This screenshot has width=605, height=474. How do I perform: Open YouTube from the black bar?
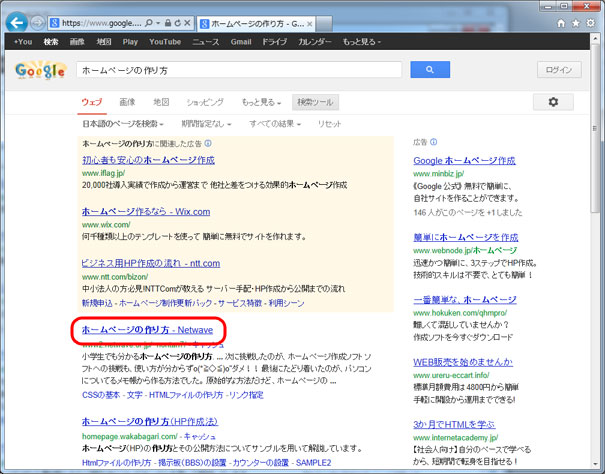tap(165, 42)
